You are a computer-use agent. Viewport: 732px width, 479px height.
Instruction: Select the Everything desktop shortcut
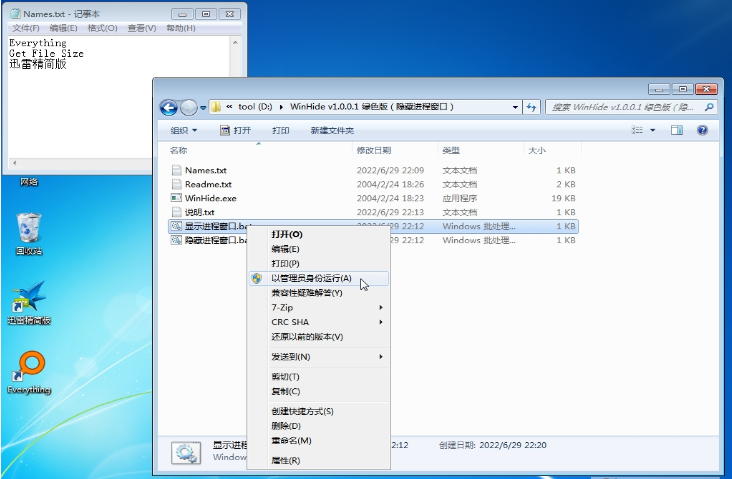pos(29,373)
